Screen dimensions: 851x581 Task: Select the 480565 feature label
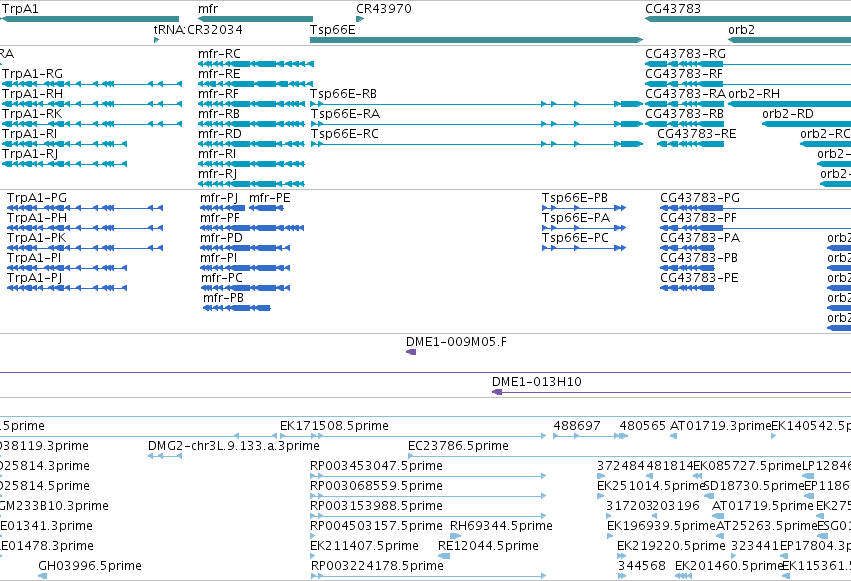click(643, 425)
